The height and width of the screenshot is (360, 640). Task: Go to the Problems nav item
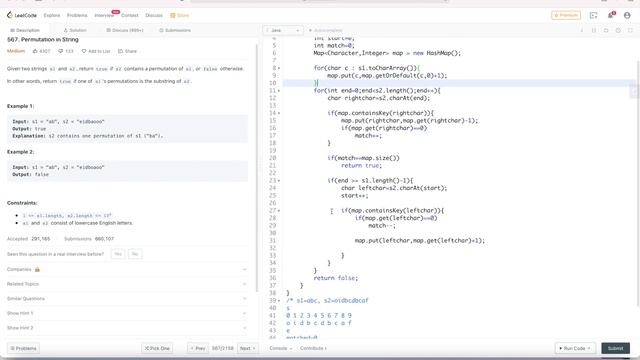pyautogui.click(x=77, y=15)
